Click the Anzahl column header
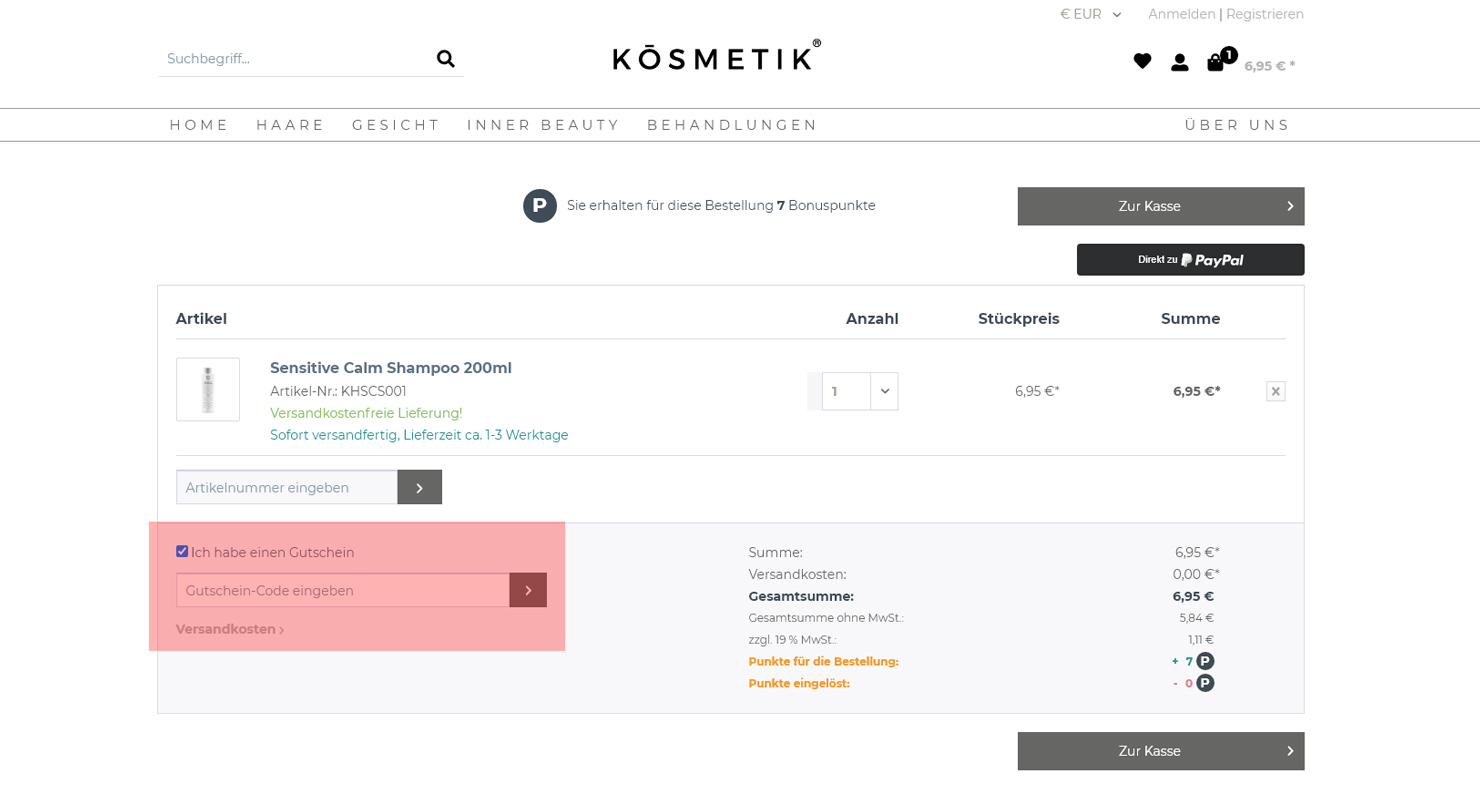Image resolution: width=1480 pixels, height=789 pixels. click(872, 319)
